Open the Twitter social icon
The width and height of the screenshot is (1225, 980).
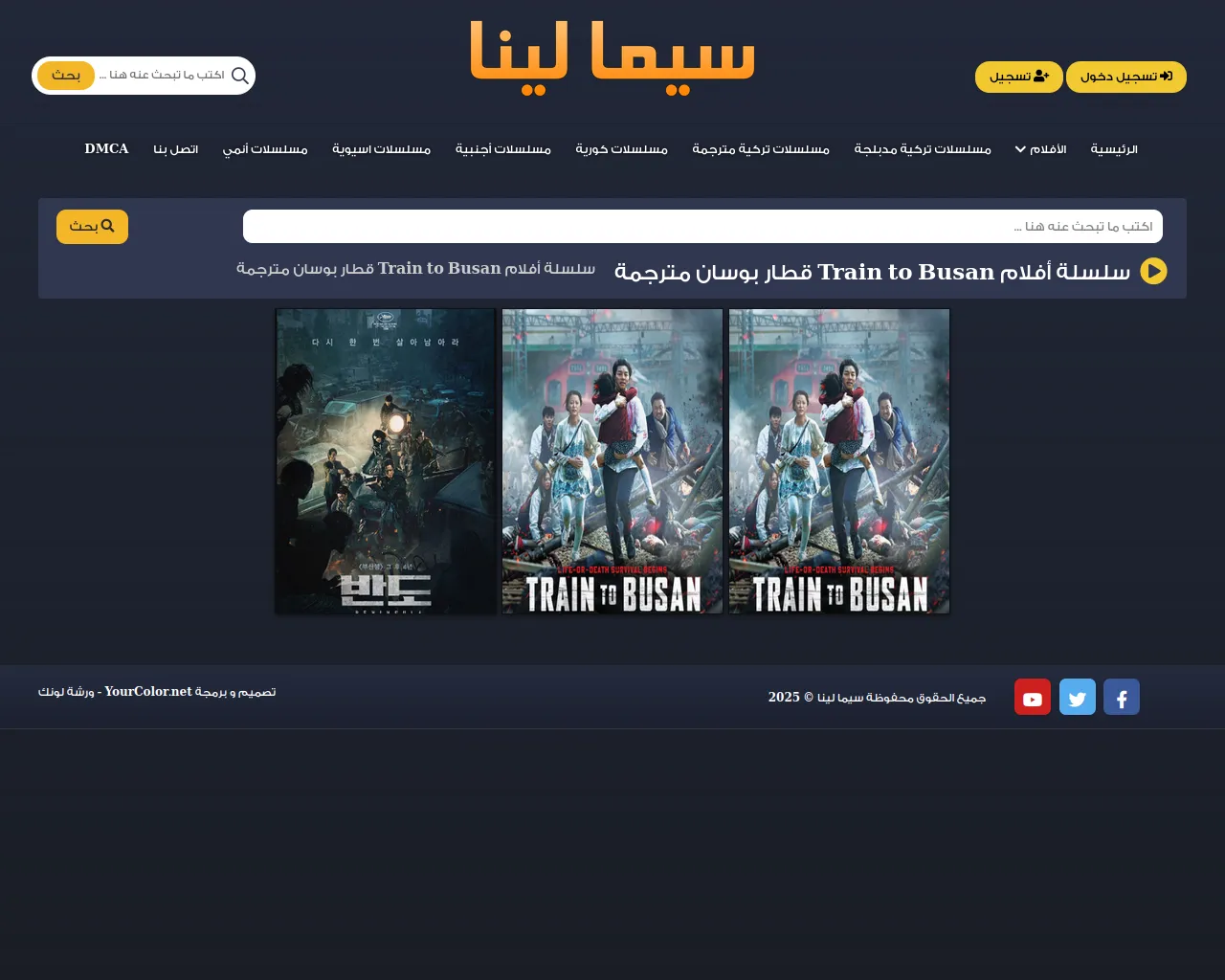click(x=1078, y=697)
